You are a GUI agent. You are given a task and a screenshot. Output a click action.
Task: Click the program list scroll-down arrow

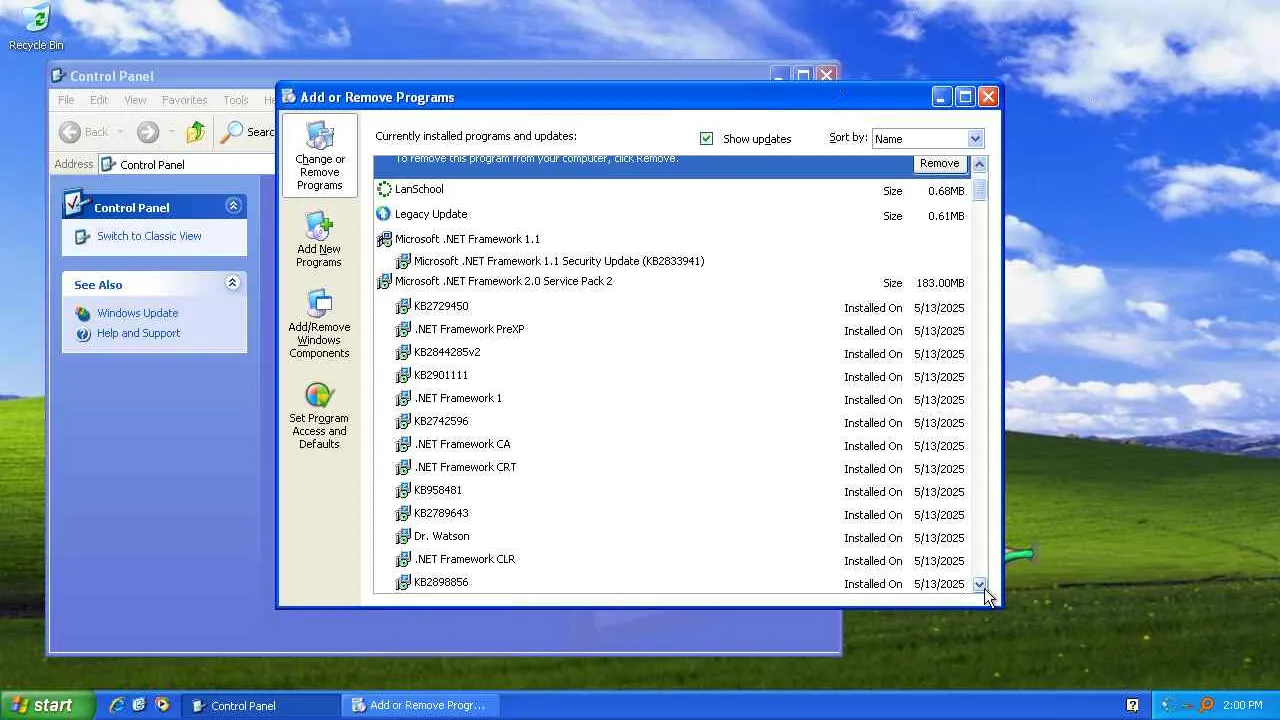pos(979,585)
